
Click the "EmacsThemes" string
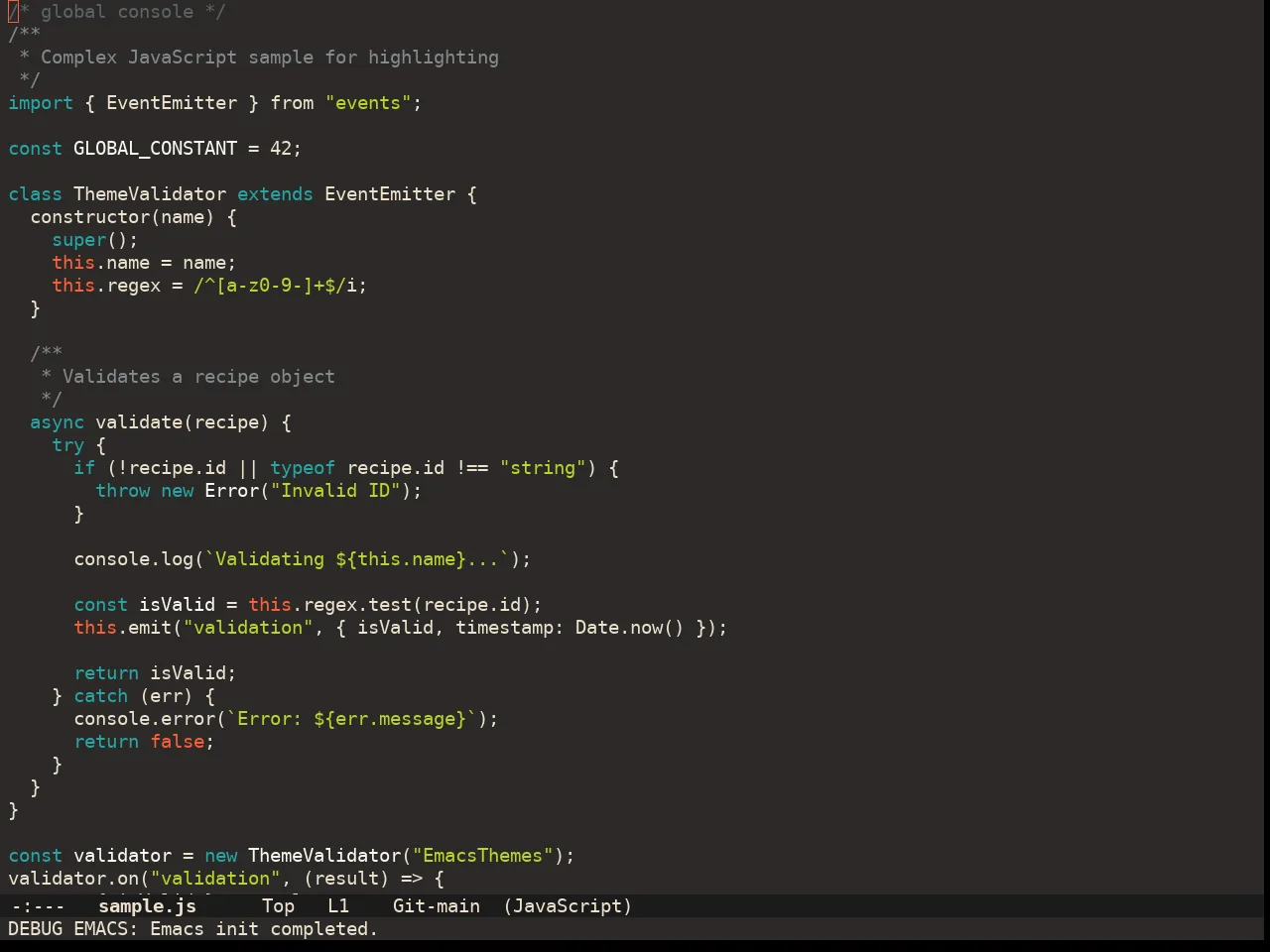(482, 855)
